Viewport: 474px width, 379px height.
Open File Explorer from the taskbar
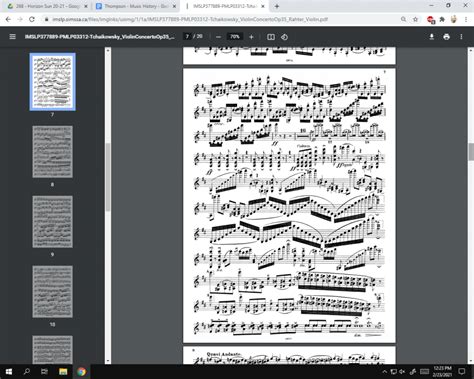[63, 371]
